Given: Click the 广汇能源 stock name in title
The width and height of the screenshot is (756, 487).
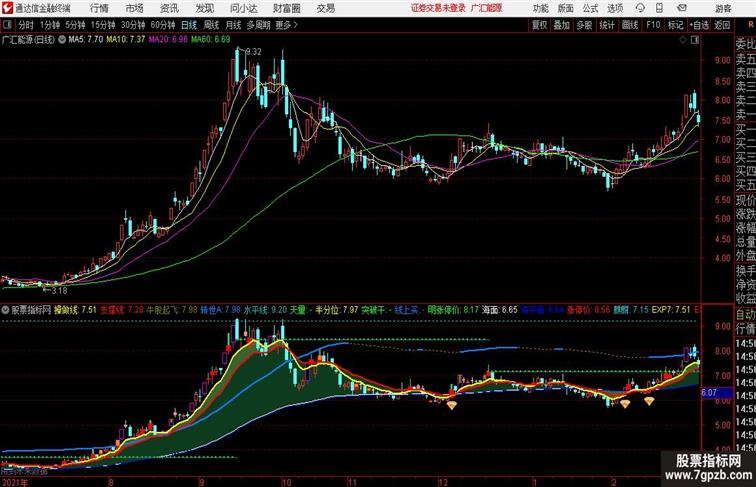Looking at the screenshot, I should [x=486, y=8].
